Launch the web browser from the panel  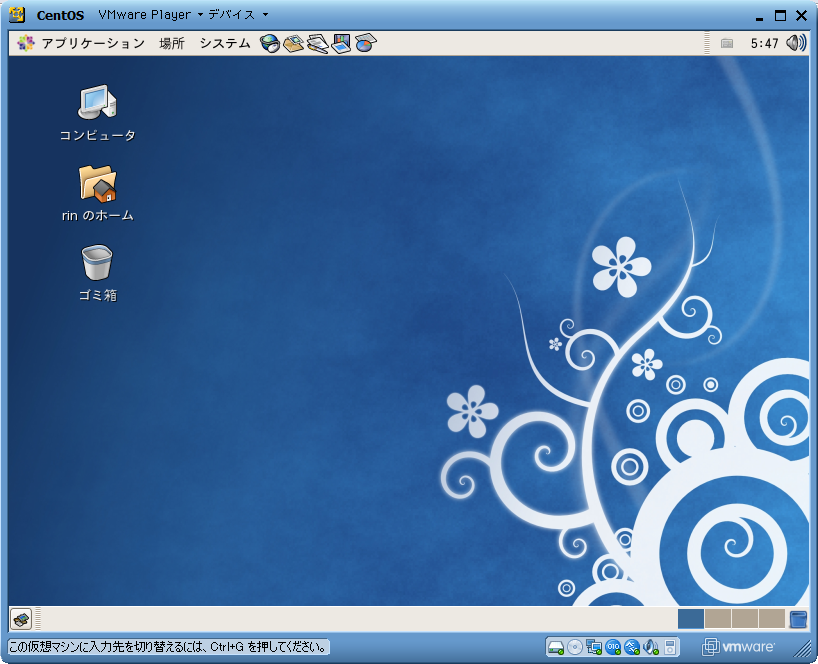click(270, 43)
